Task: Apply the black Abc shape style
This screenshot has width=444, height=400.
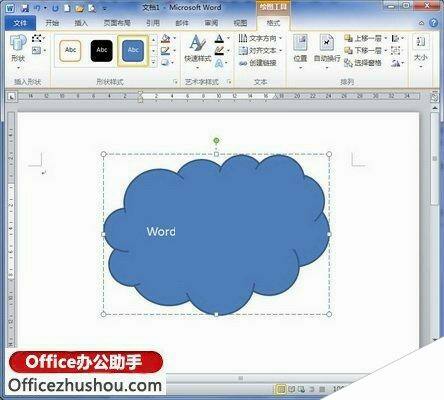Action: click(x=102, y=51)
